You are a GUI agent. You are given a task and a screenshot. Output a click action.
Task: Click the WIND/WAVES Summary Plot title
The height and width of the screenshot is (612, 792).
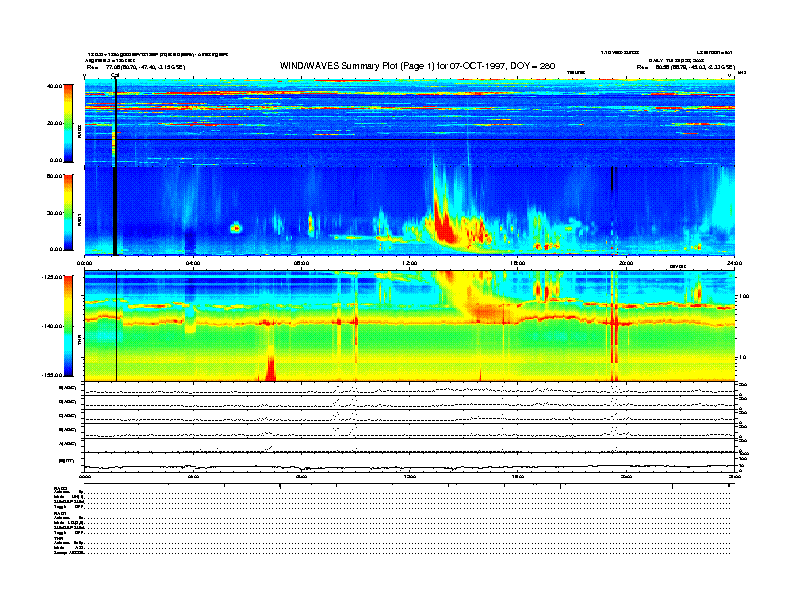pyautogui.click(x=417, y=66)
